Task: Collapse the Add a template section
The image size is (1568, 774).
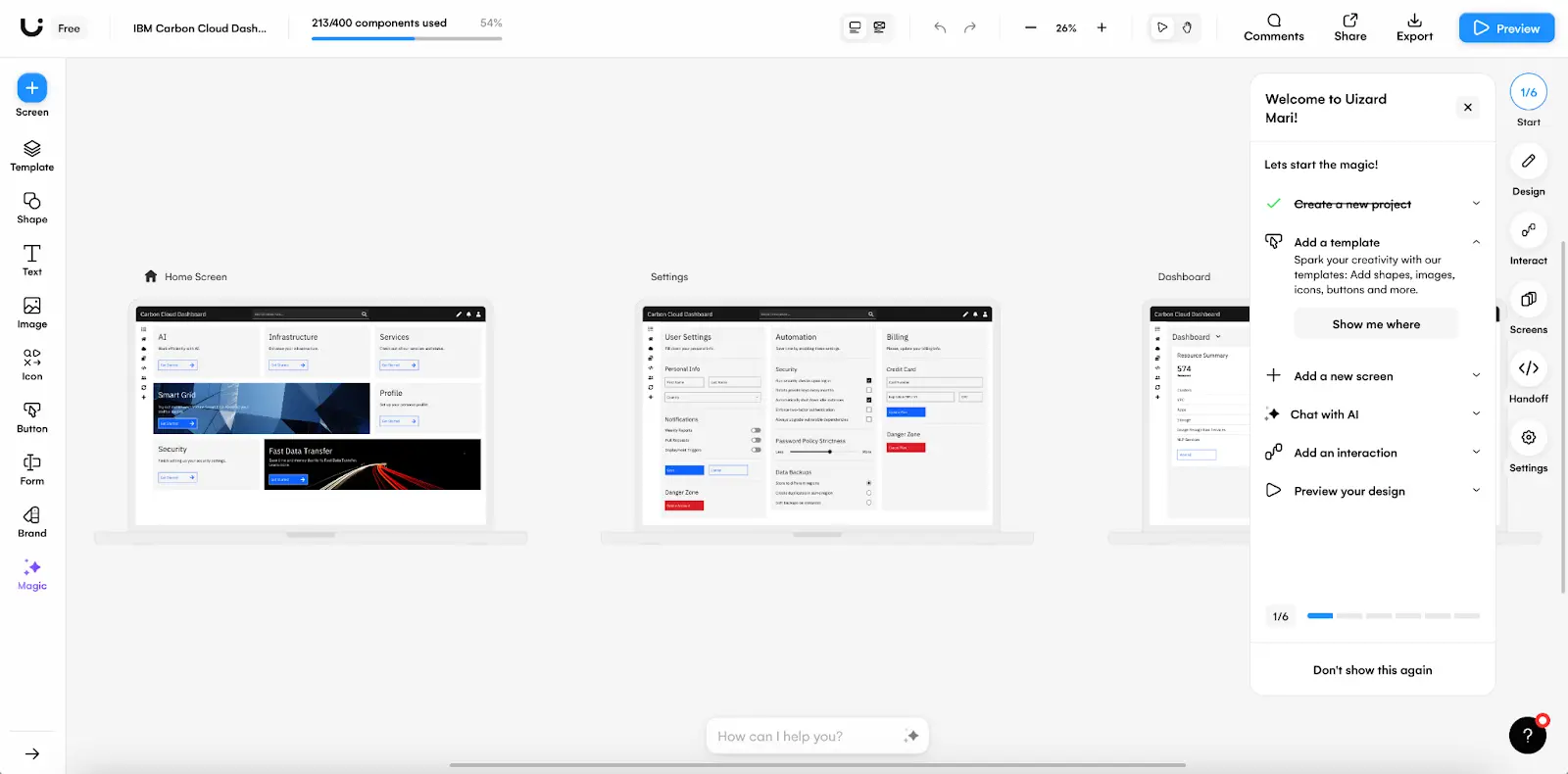Action: click(1476, 242)
